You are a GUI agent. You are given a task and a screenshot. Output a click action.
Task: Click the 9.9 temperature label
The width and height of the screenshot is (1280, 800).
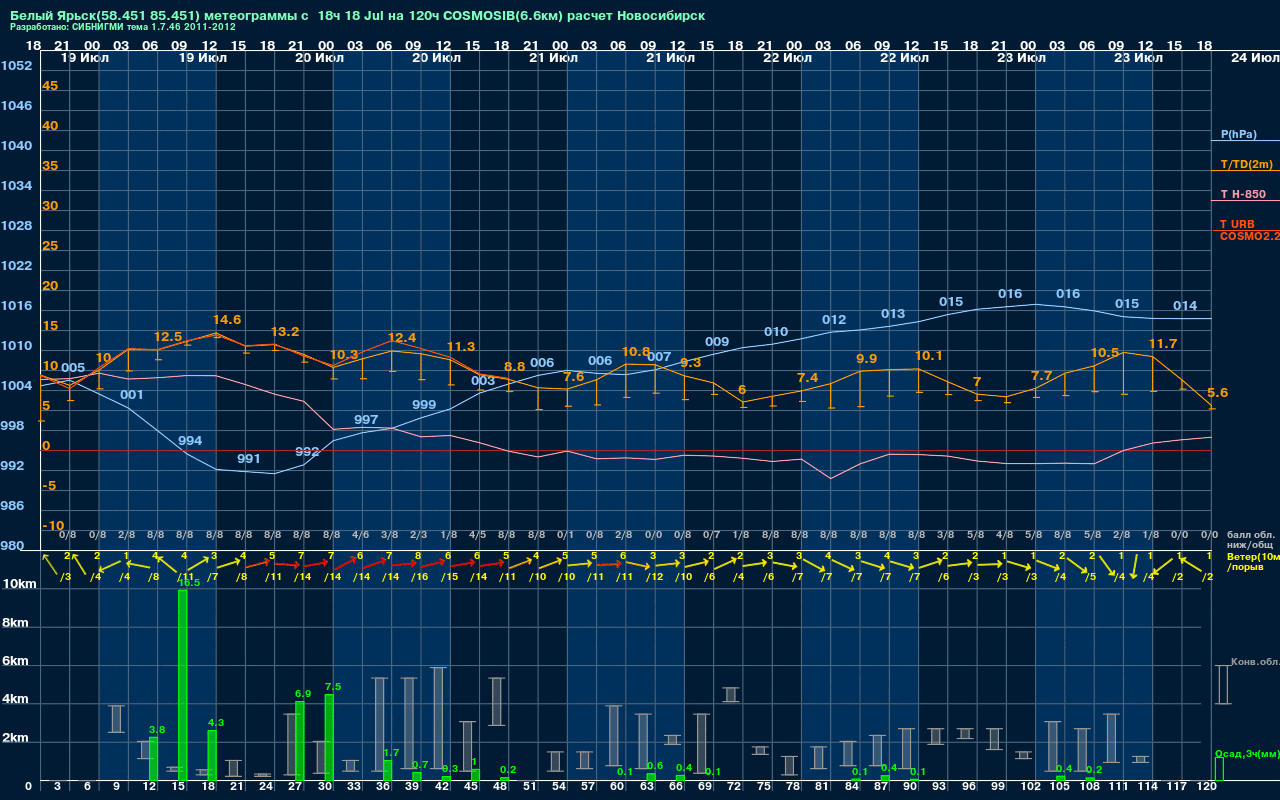pos(867,359)
